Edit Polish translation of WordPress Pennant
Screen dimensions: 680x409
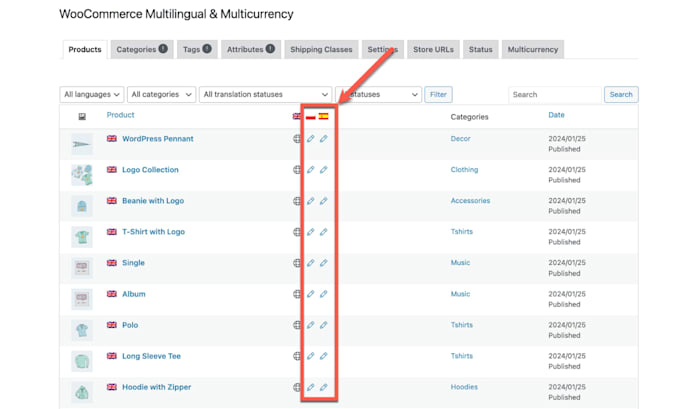(x=311, y=139)
